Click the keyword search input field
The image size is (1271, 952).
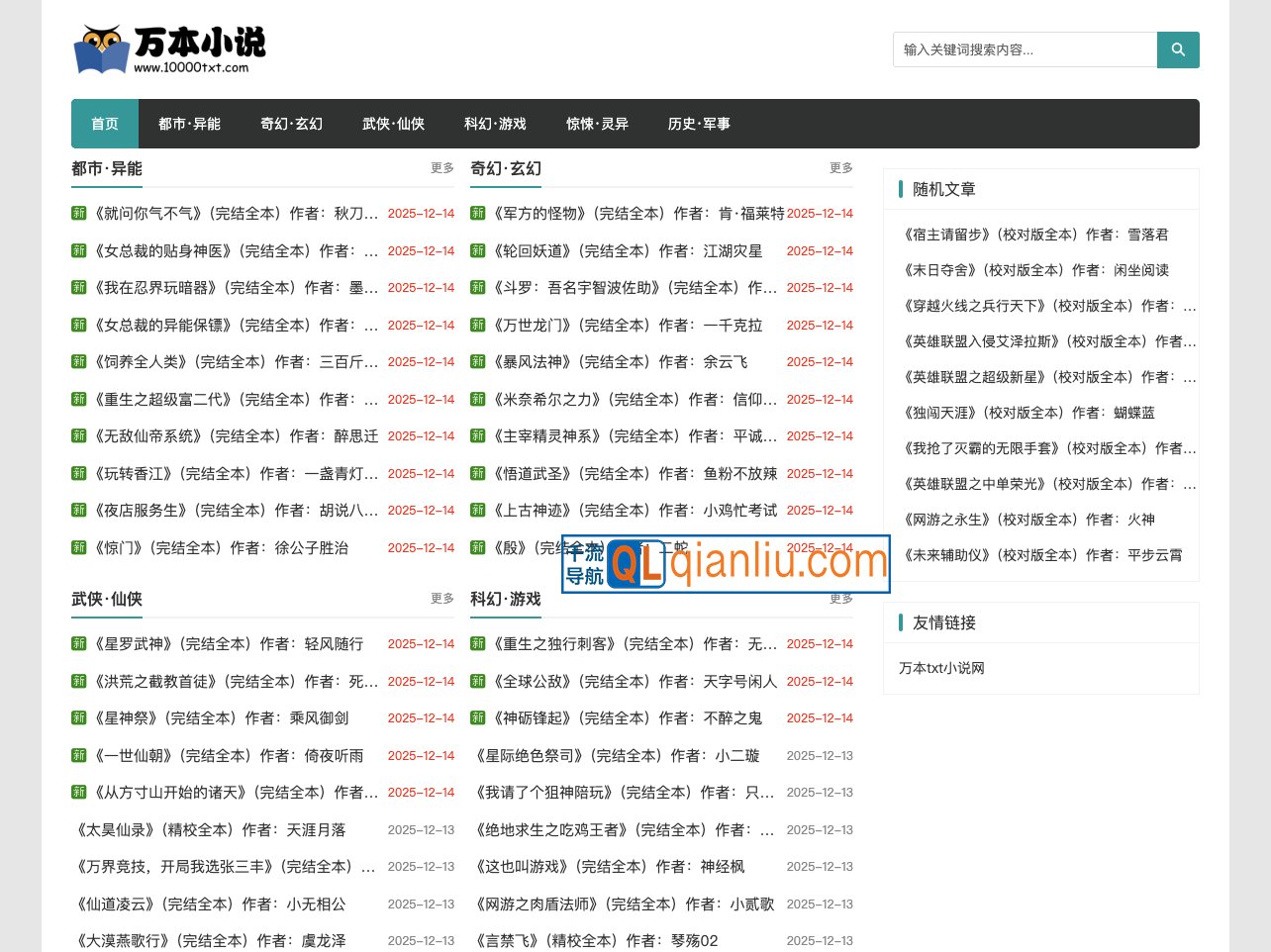[1025, 48]
